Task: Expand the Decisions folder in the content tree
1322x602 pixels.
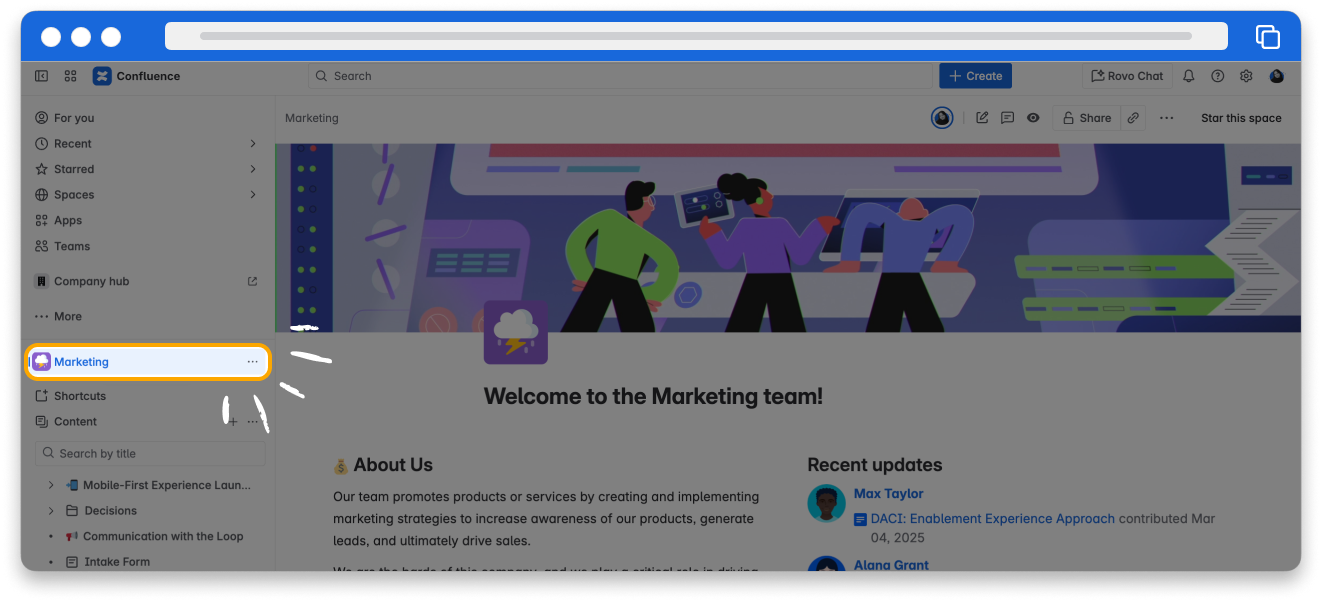Action: 51,511
